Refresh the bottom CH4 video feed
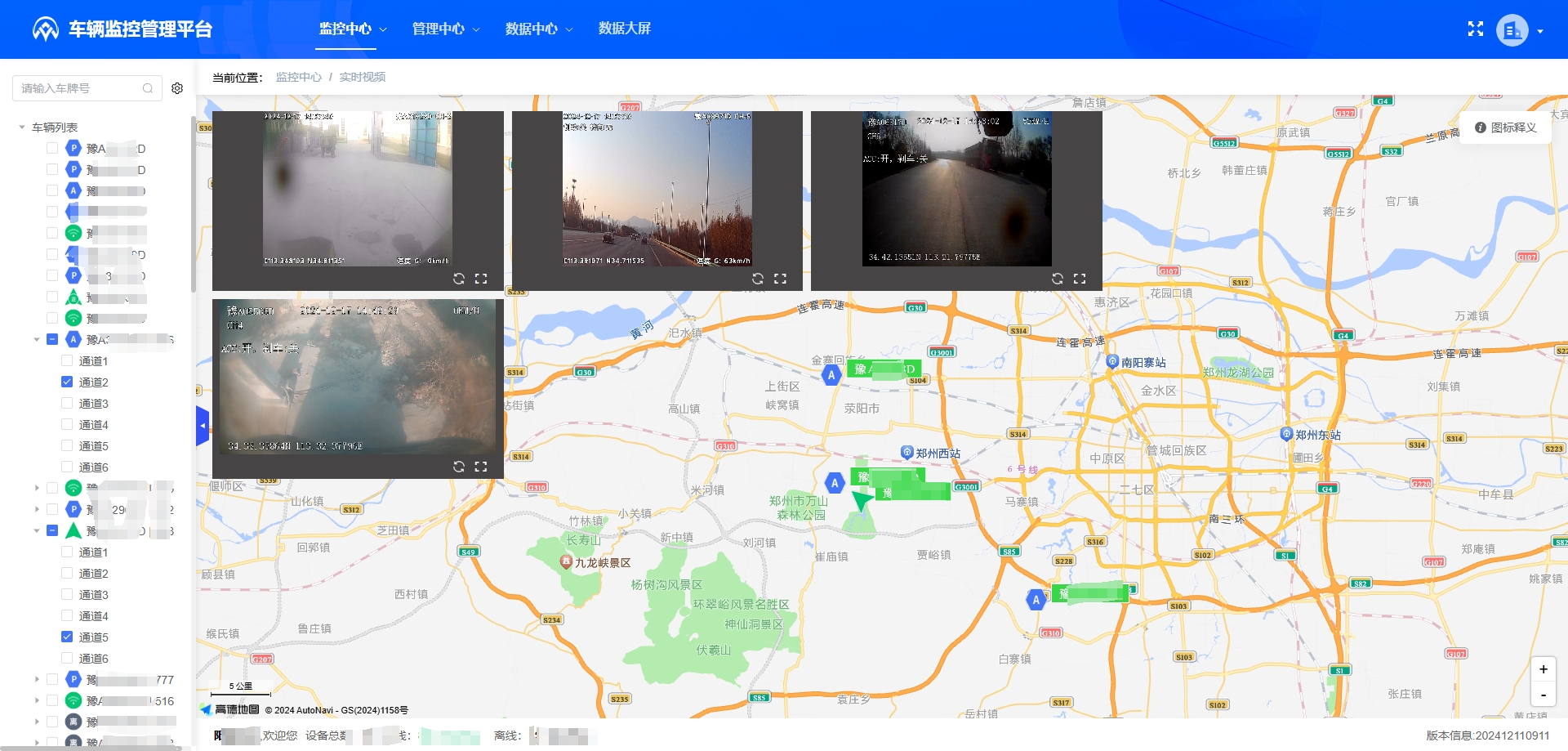 coord(459,467)
